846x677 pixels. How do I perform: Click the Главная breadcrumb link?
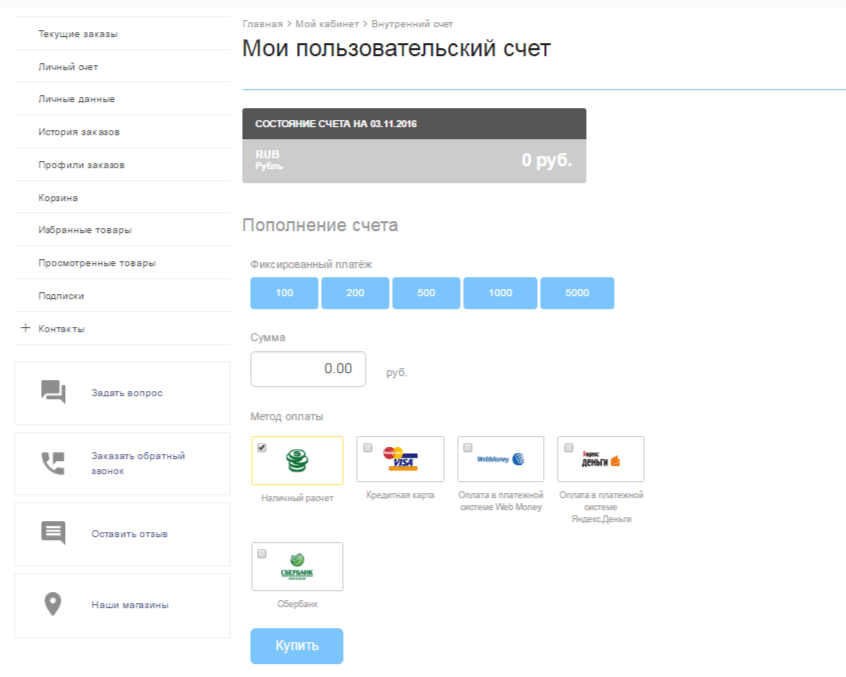[262, 23]
